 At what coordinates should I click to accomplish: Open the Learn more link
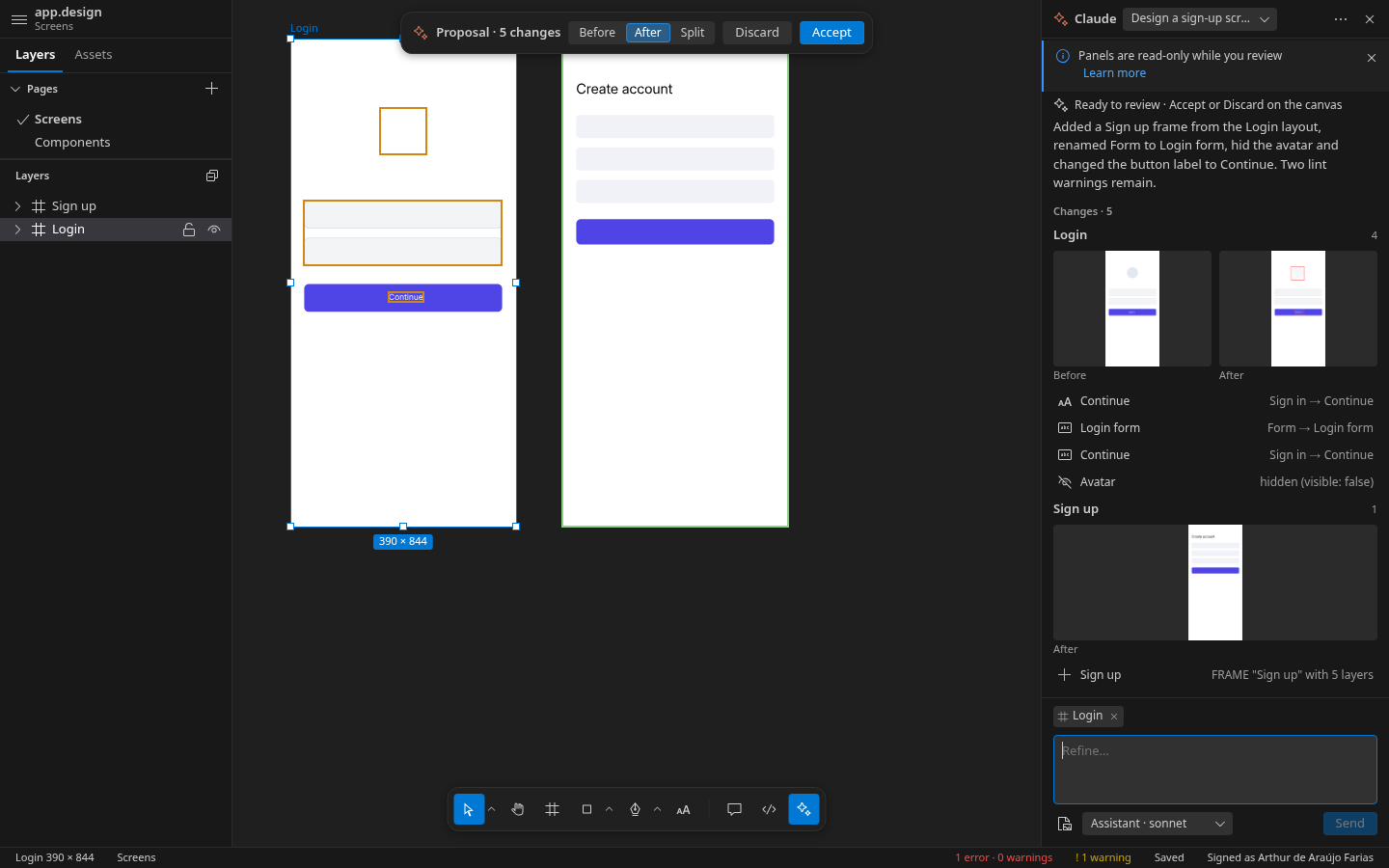click(x=1114, y=73)
